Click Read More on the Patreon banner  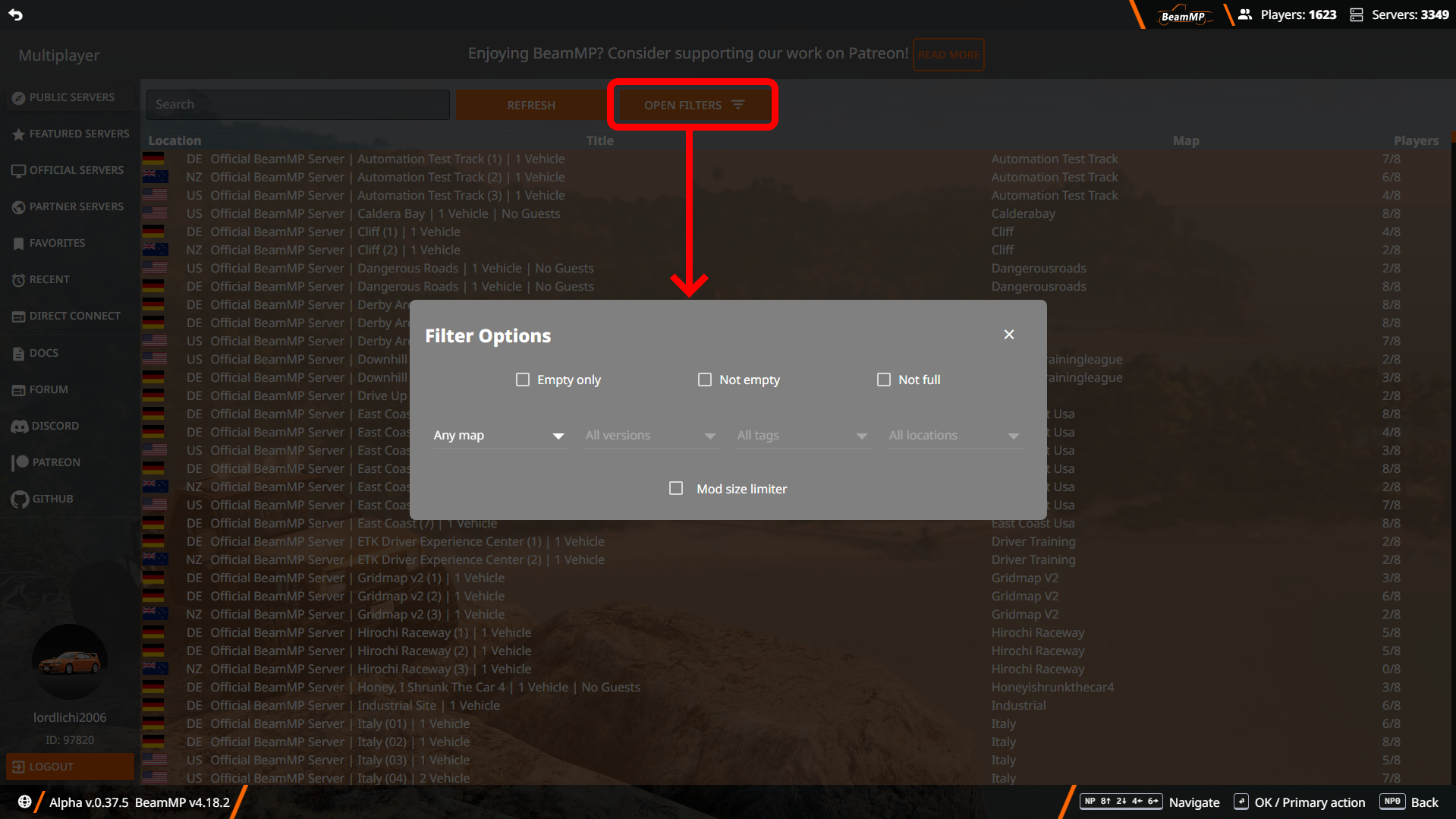tap(948, 55)
